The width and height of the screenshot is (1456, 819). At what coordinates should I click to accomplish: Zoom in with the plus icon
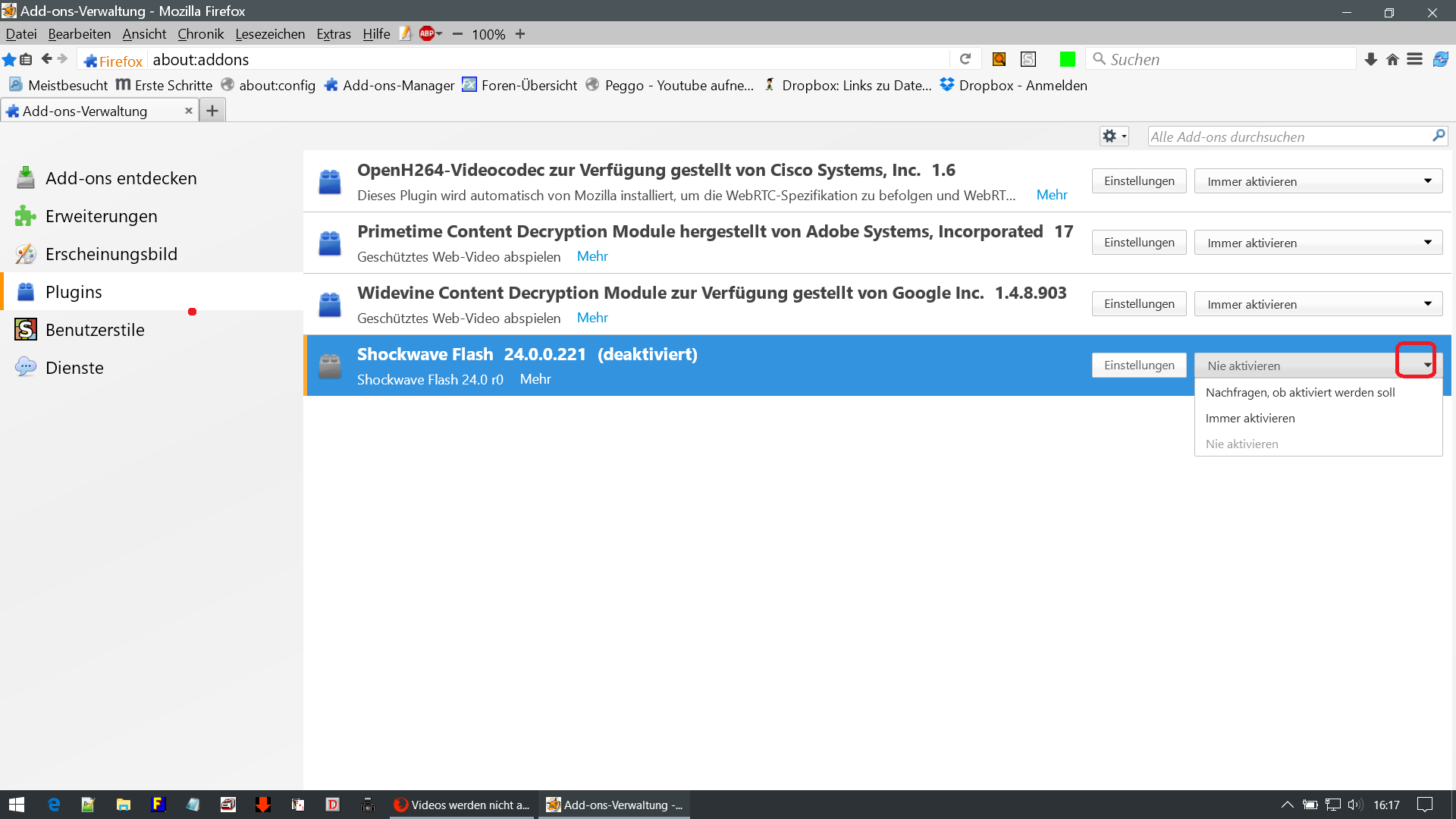pyautogui.click(x=520, y=34)
